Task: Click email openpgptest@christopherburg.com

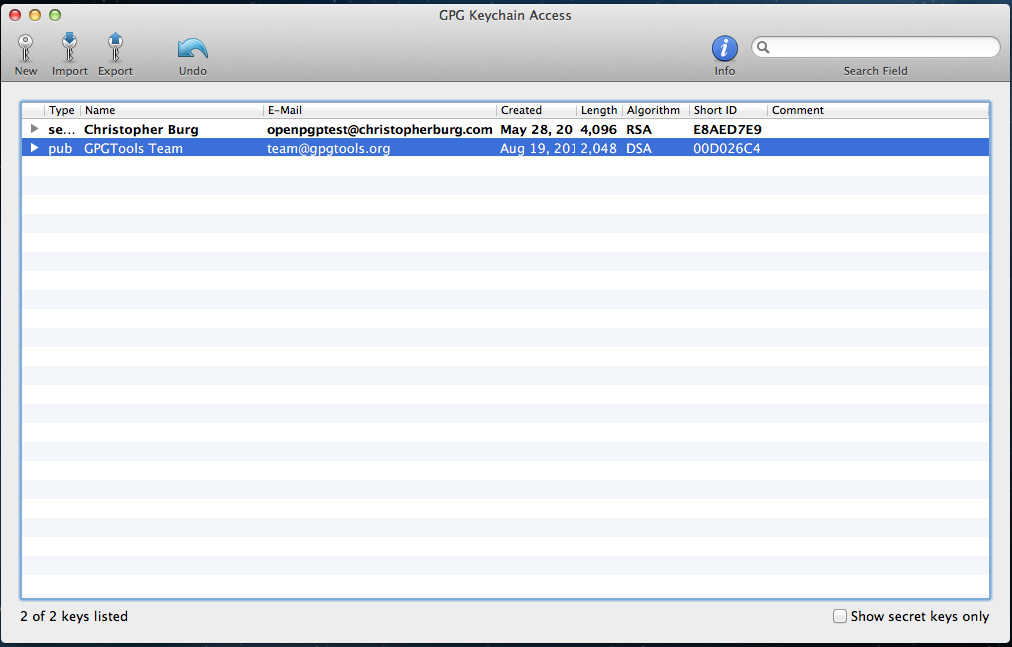Action: [380, 129]
